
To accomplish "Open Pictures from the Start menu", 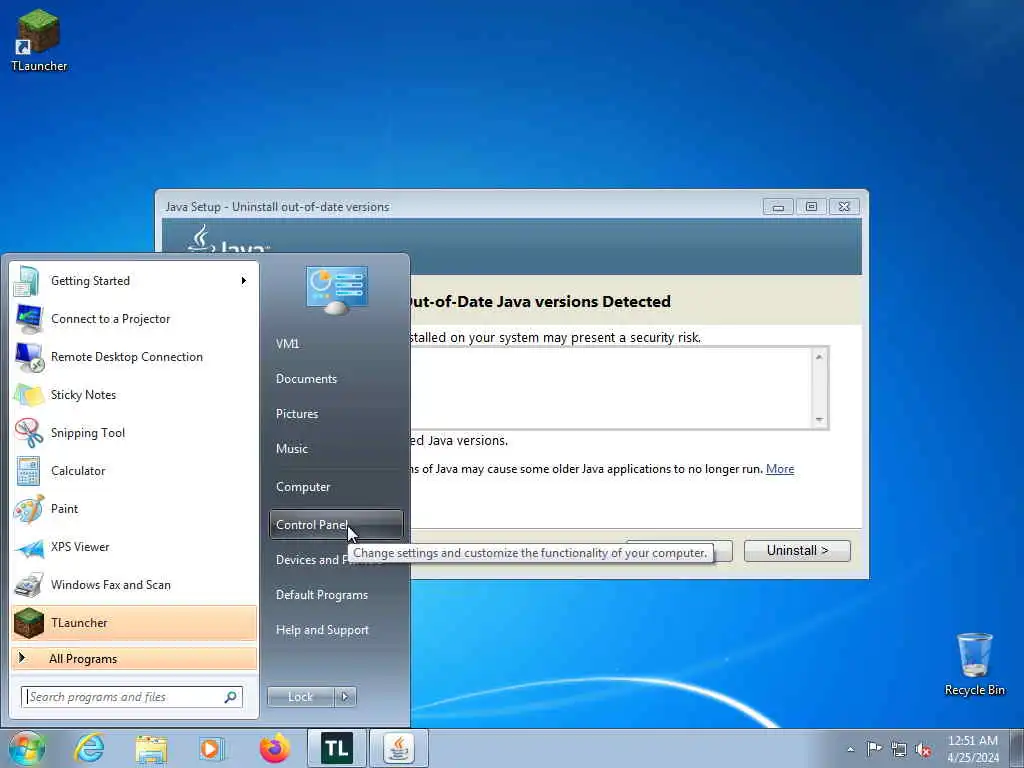I will (x=297, y=414).
